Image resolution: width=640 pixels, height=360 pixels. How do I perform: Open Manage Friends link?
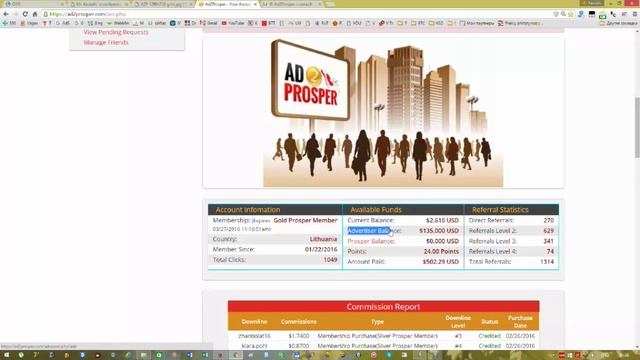point(106,42)
